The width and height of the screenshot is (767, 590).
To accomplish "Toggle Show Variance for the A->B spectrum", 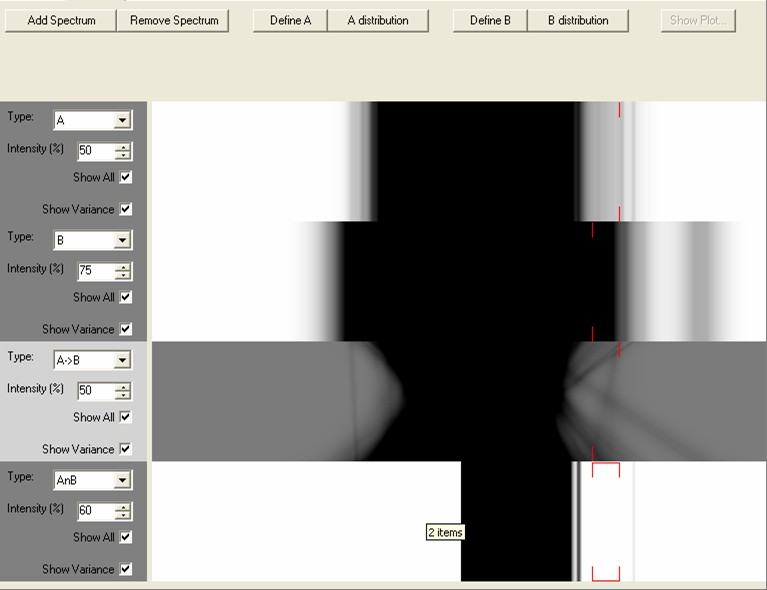I will [x=125, y=449].
